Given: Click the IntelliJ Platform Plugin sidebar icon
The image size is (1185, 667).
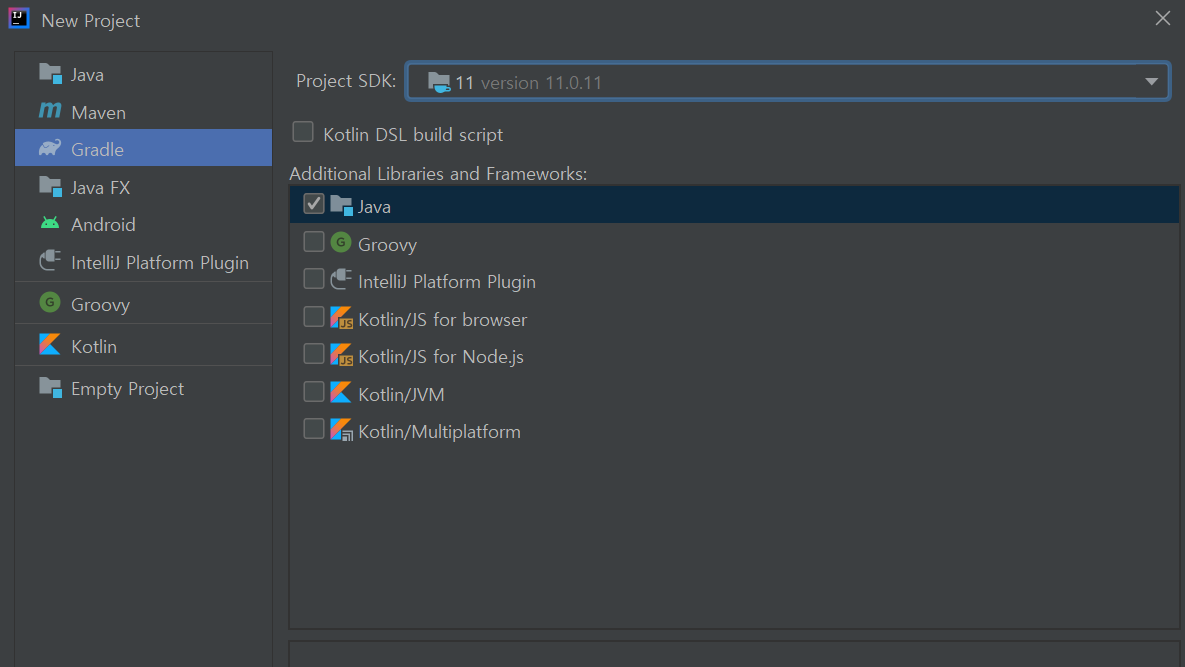Looking at the screenshot, I should [50, 261].
